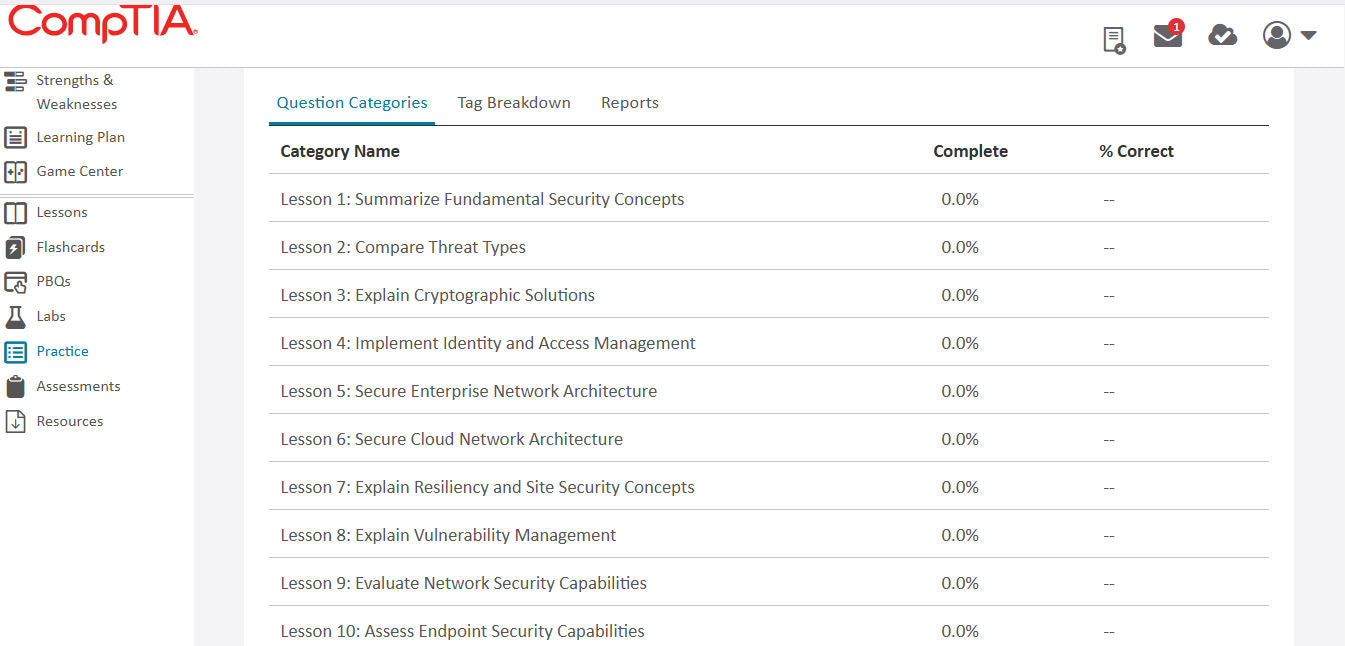The height and width of the screenshot is (646, 1345).
Task: Open the Resources download icon
Action: (17, 421)
